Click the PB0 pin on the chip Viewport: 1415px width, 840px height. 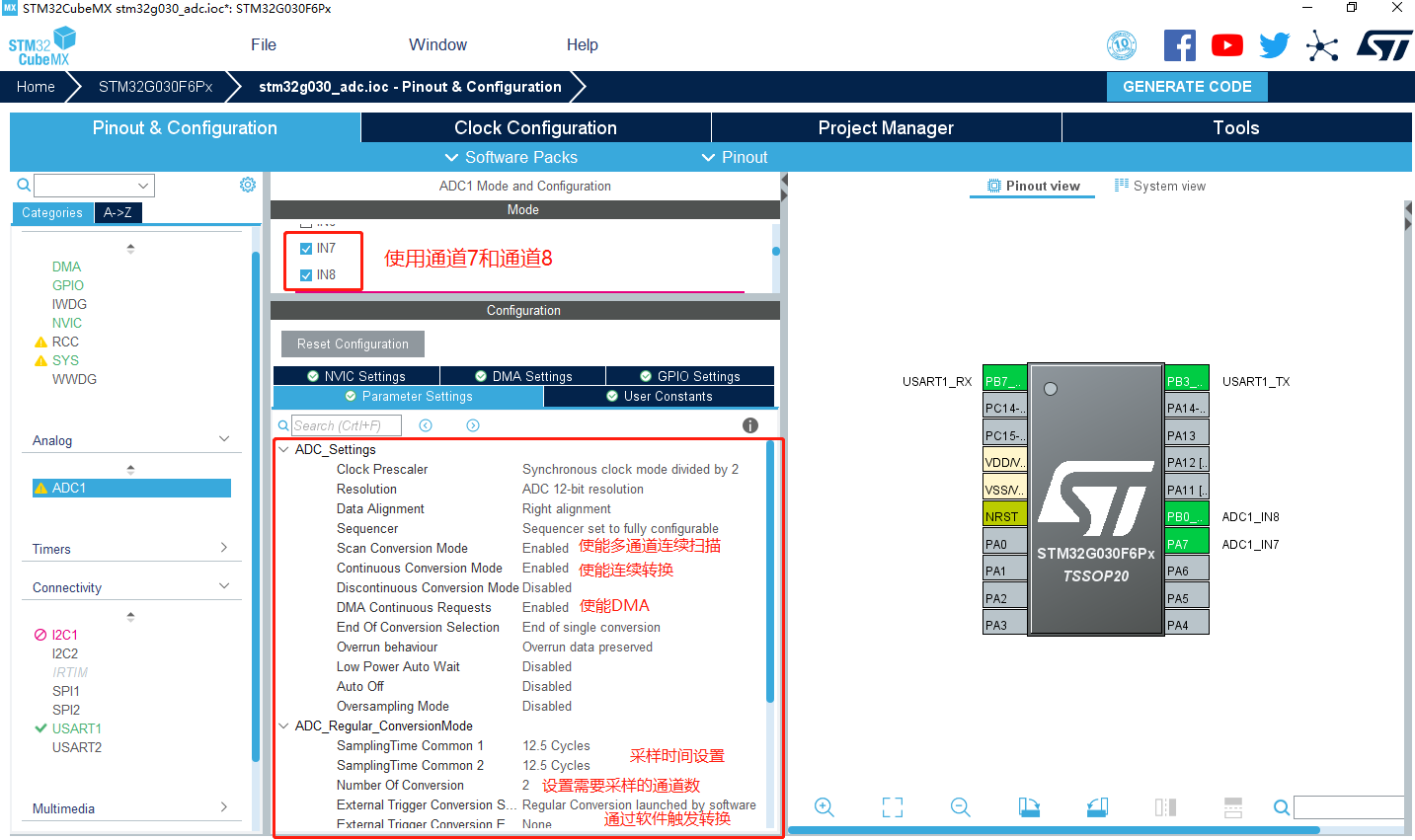(1187, 516)
